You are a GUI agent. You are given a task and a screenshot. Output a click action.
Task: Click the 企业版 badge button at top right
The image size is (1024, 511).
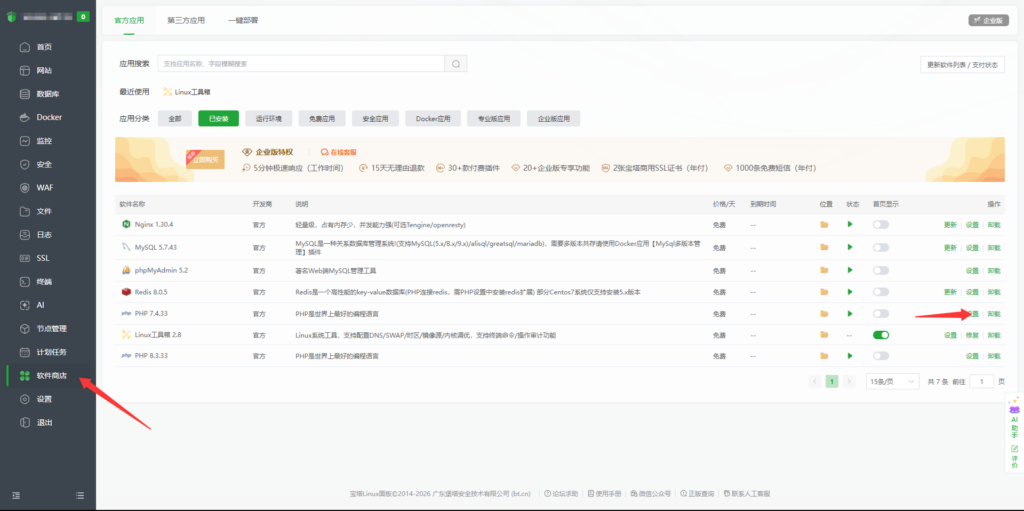click(x=988, y=20)
